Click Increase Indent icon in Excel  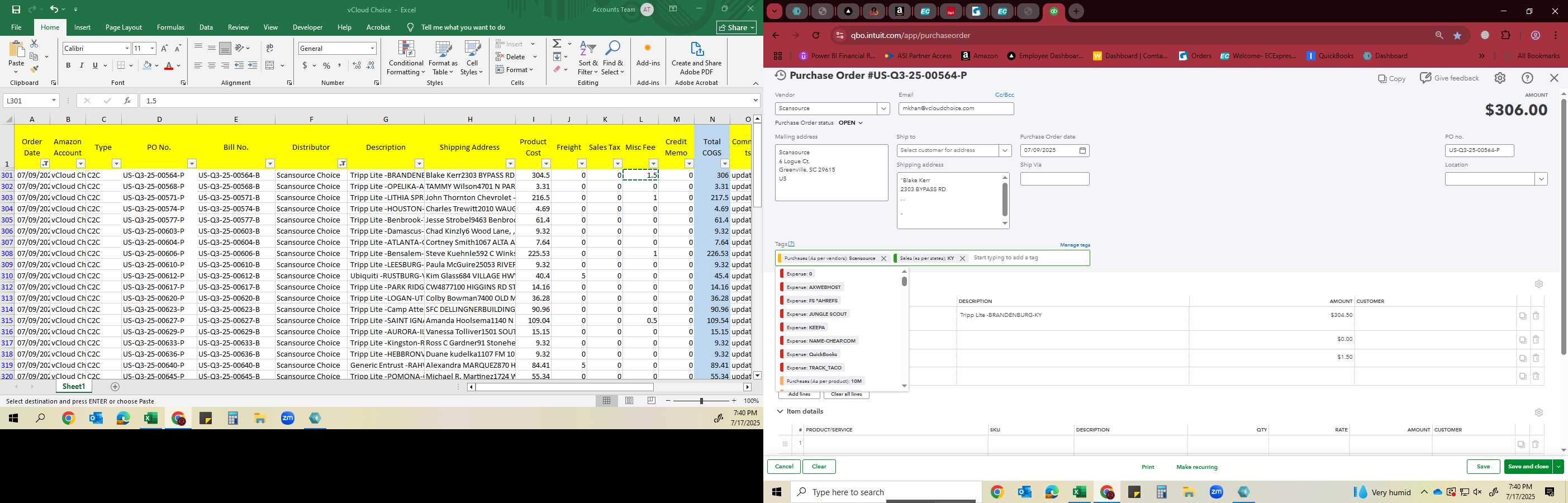point(253,65)
